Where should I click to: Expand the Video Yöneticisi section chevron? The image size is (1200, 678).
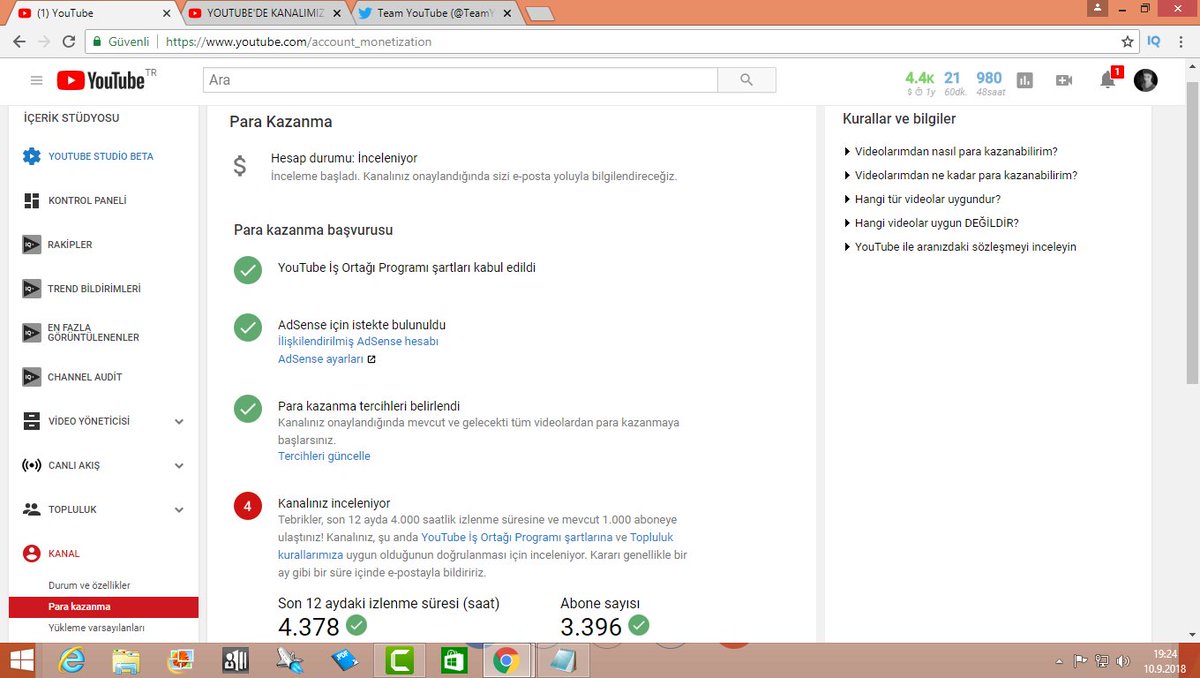[179, 422]
